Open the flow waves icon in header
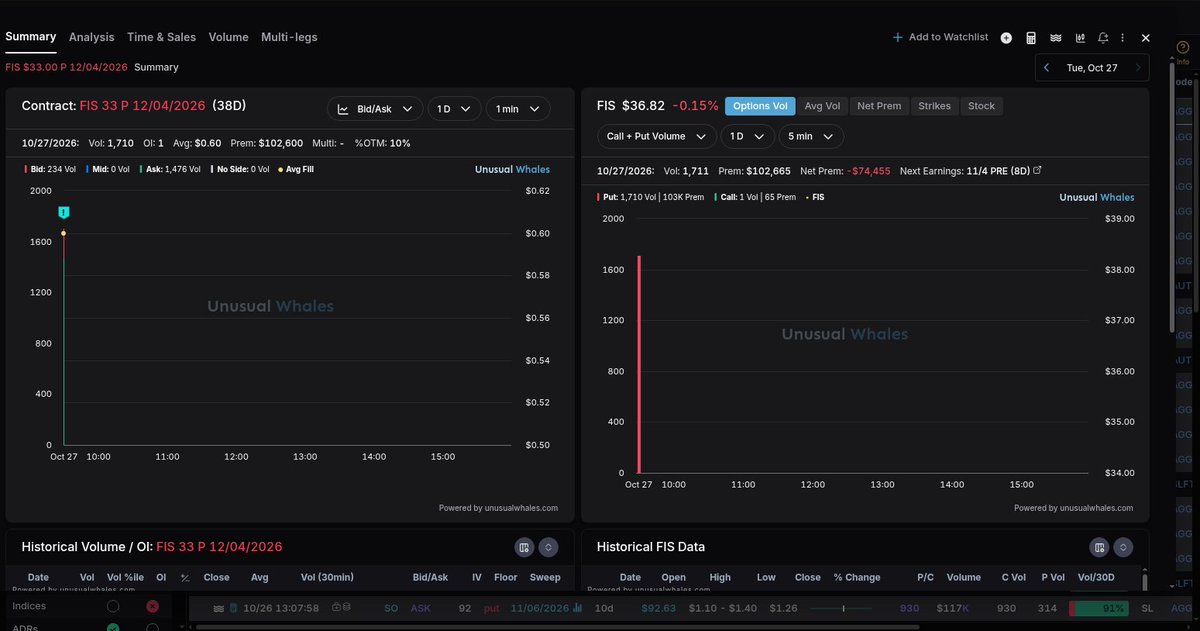The image size is (1200, 631). pyautogui.click(x=1055, y=38)
